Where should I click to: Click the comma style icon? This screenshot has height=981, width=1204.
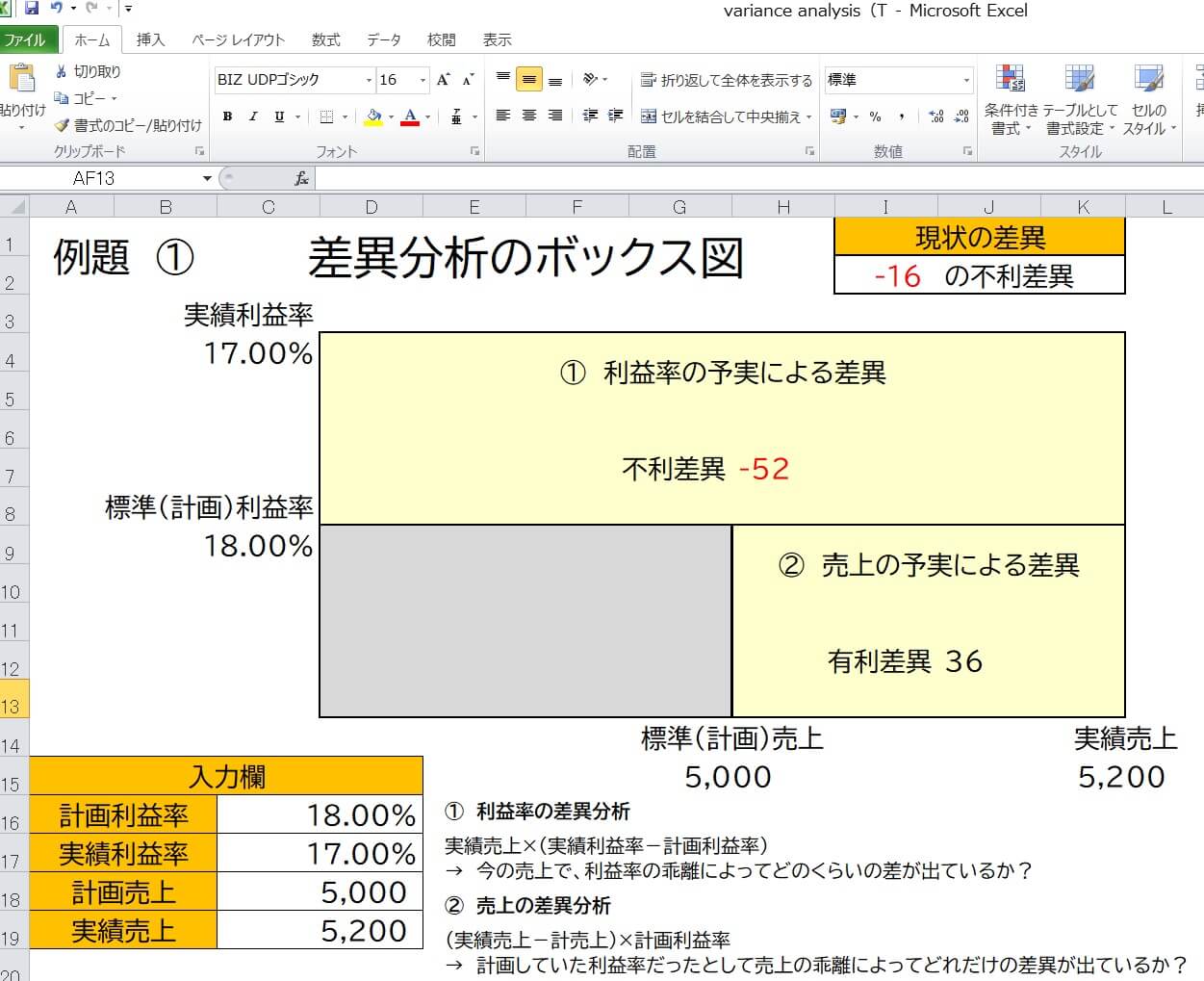902,116
